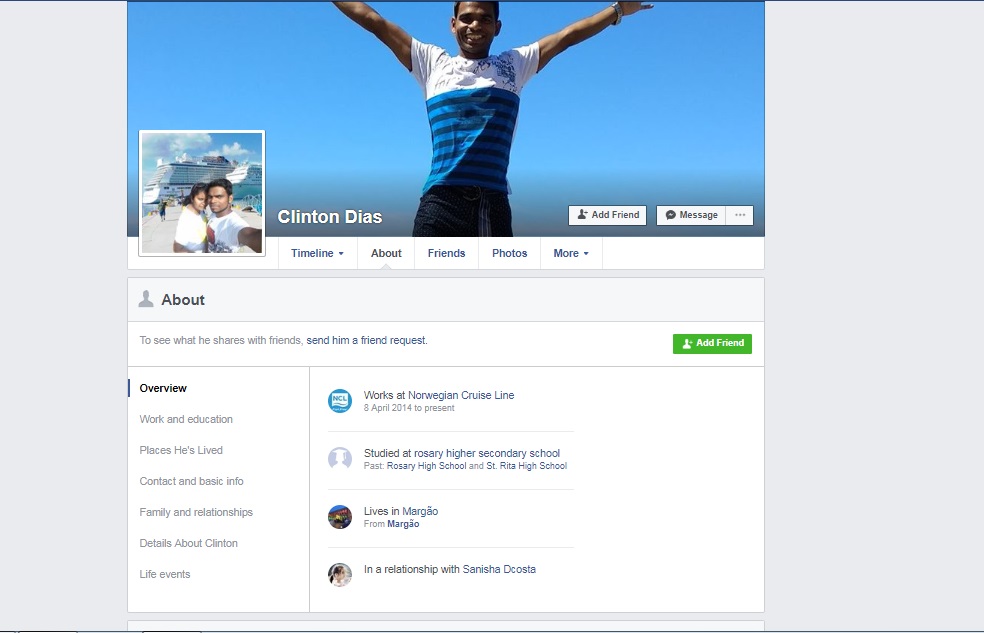
Task: Open the three-dots more options button
Action: tap(740, 215)
